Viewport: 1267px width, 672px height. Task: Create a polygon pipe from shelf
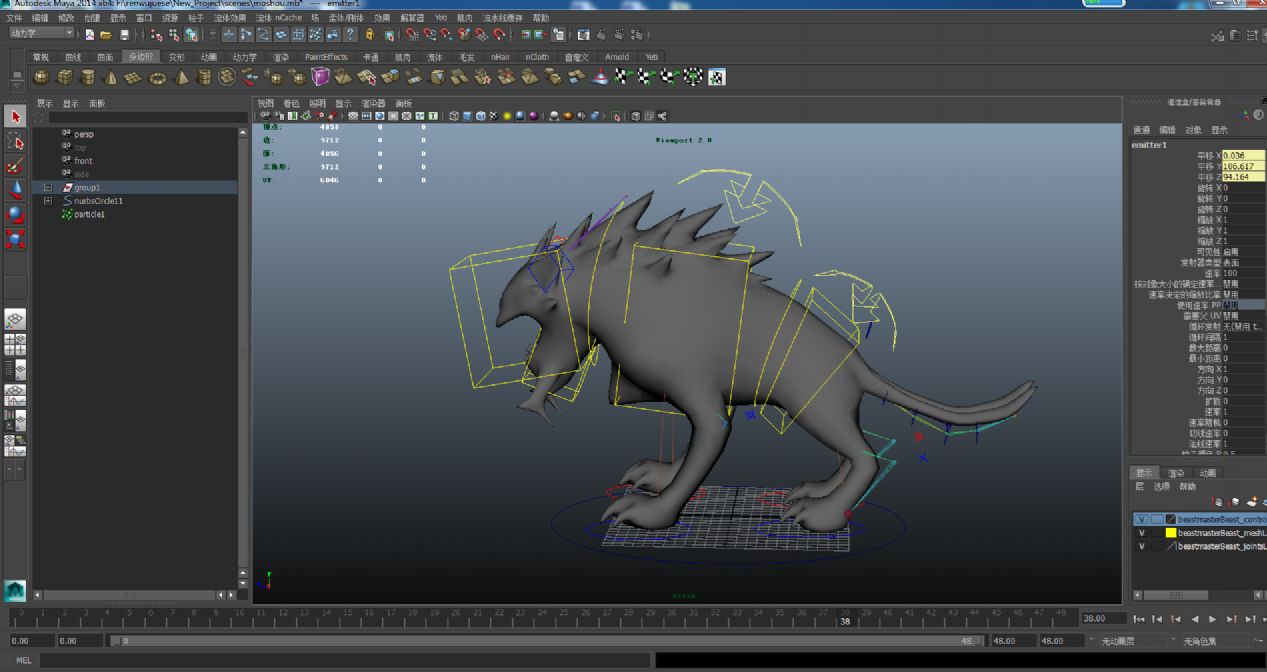click(x=204, y=77)
